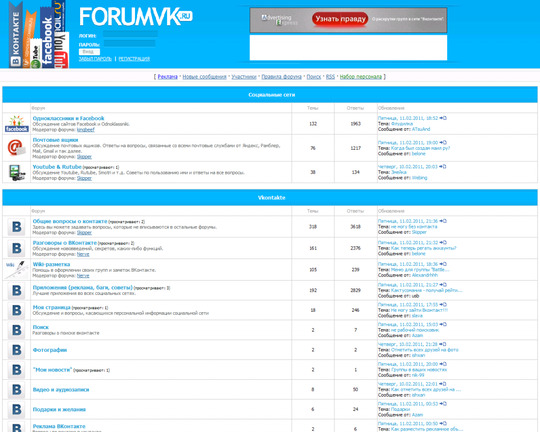Go to last post arrow in Разговоры о ВКонтакте row
Image resolution: width=540 pixels, height=432 pixels.
point(443,243)
